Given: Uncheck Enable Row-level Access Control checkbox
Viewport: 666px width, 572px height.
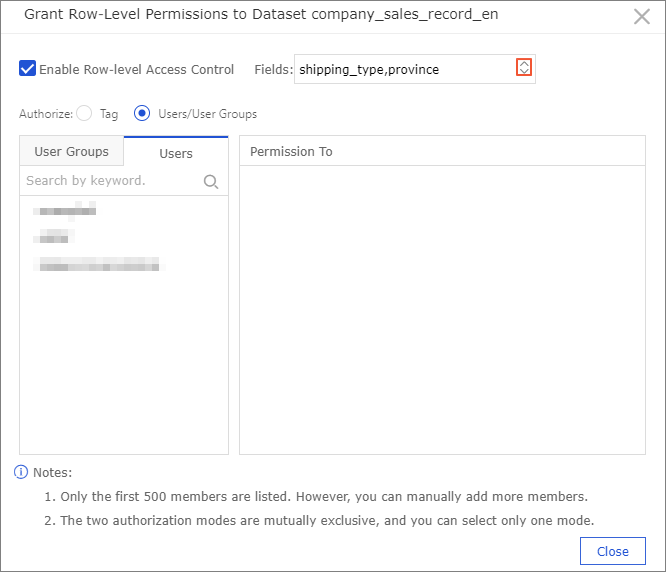Looking at the screenshot, I should coord(27,68).
